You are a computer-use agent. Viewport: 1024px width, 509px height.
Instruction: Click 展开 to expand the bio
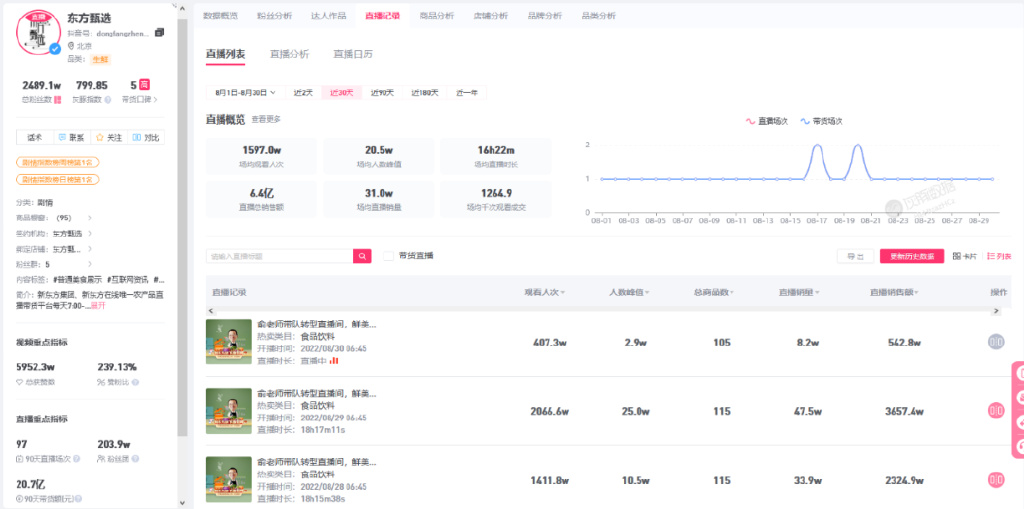pyautogui.click(x=97, y=305)
